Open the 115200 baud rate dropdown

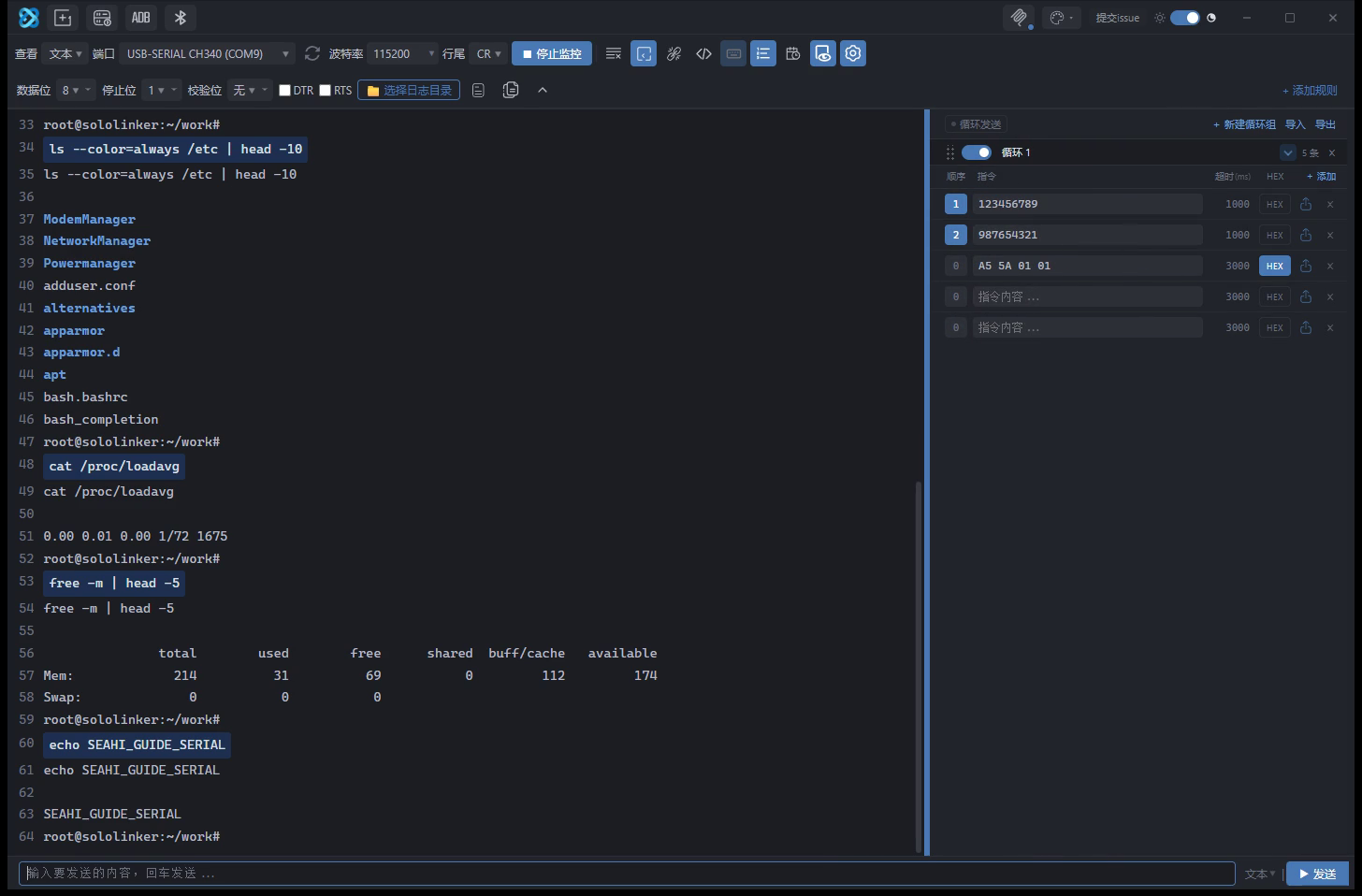pos(402,54)
